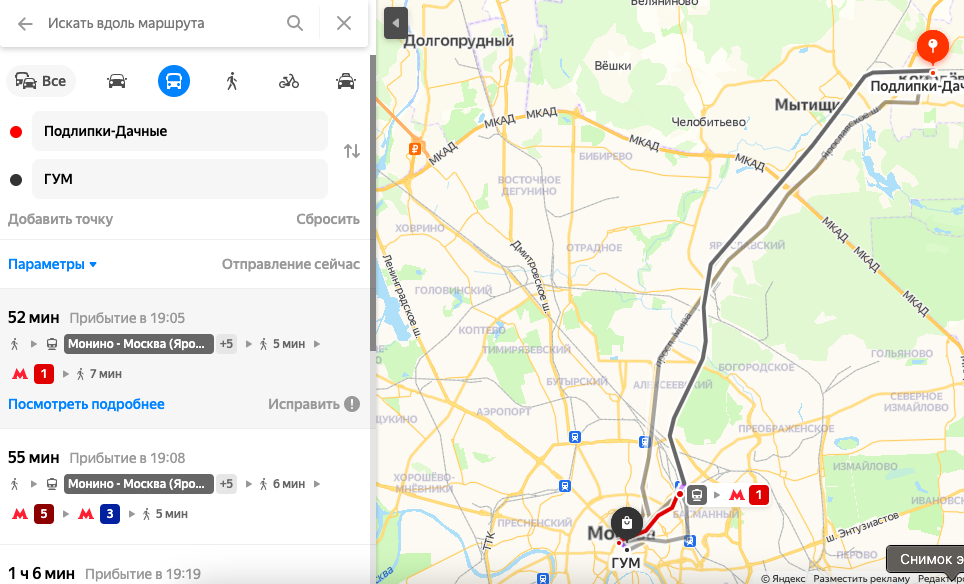Click the magnifier search icon
This screenshot has width=964, height=584.
tap(295, 23)
